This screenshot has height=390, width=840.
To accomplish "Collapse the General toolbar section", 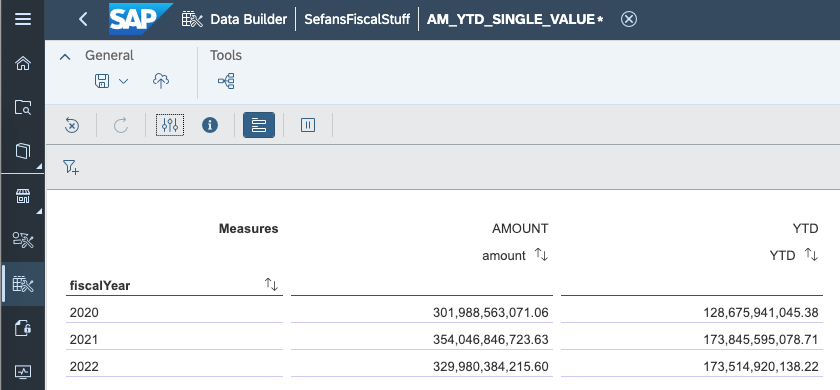I will tap(65, 56).
